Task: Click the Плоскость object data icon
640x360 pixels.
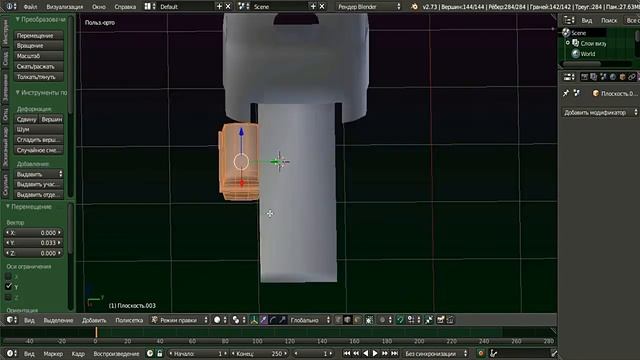Action: [x=596, y=93]
